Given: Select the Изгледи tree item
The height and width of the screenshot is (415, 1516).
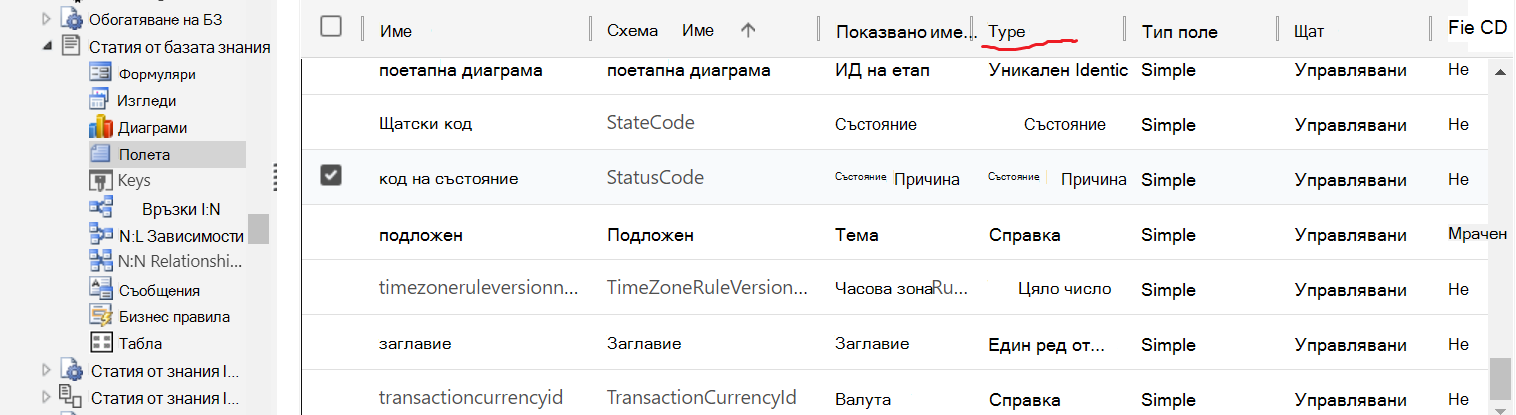Looking at the screenshot, I should [147, 101].
